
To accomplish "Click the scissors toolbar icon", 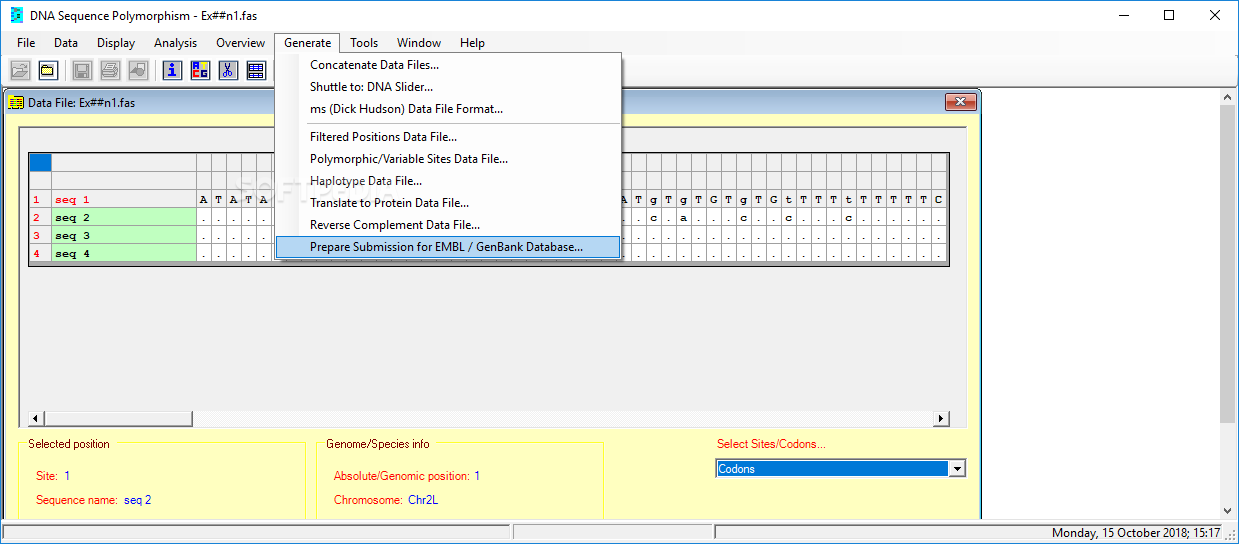I will 228,70.
